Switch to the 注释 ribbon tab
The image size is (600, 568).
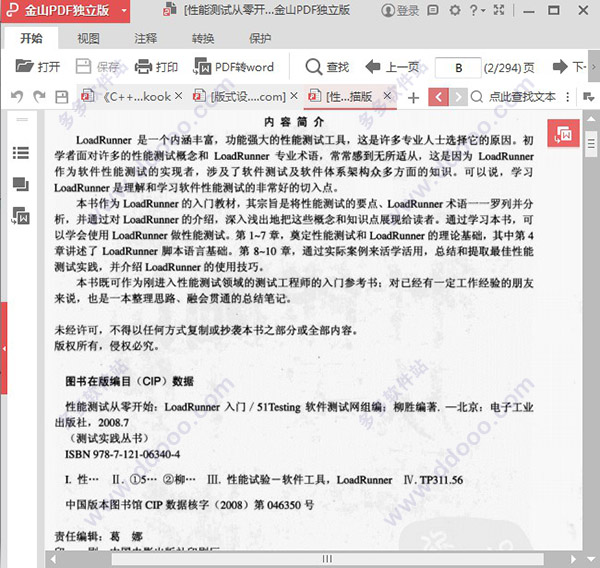[x=145, y=38]
